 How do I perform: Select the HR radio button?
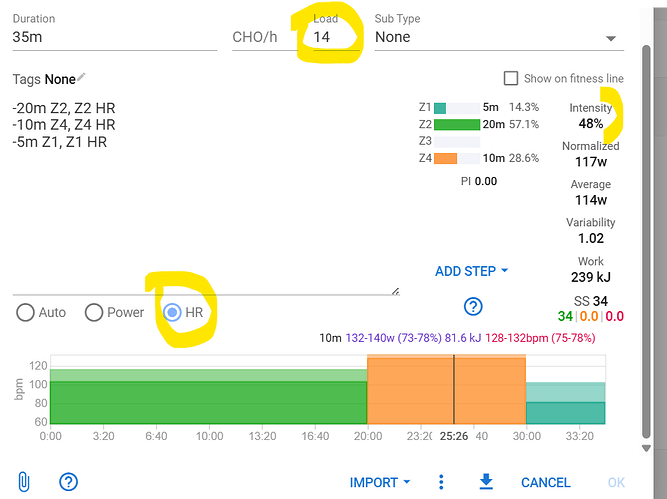pos(172,312)
